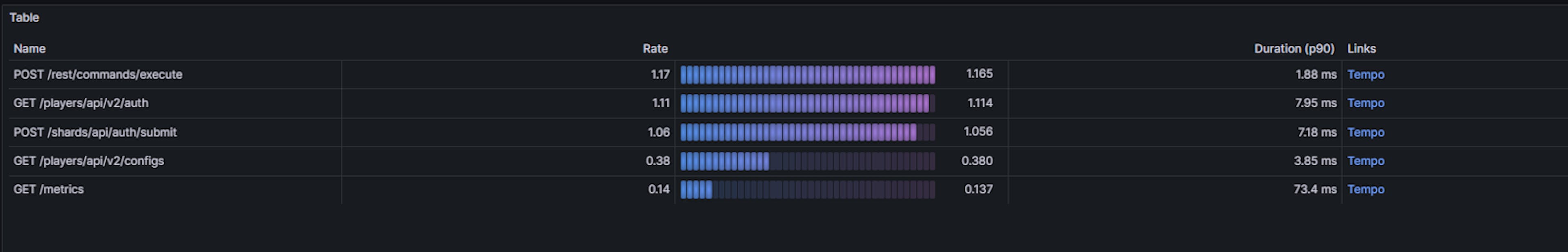Open Tempo link for POST /rest/commands/execute
1568x252 pixels.
[x=1365, y=74]
